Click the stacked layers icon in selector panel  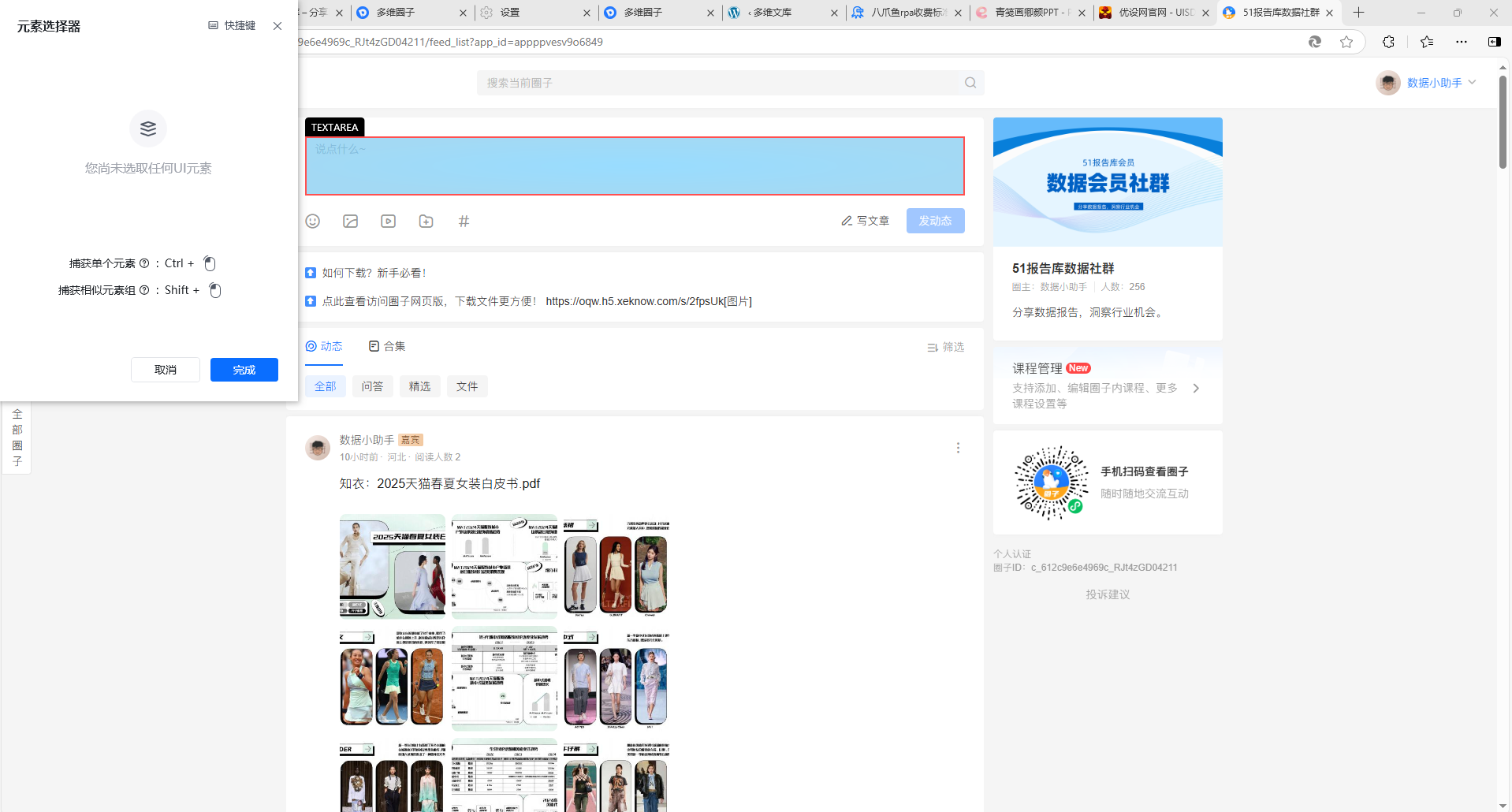click(x=148, y=129)
